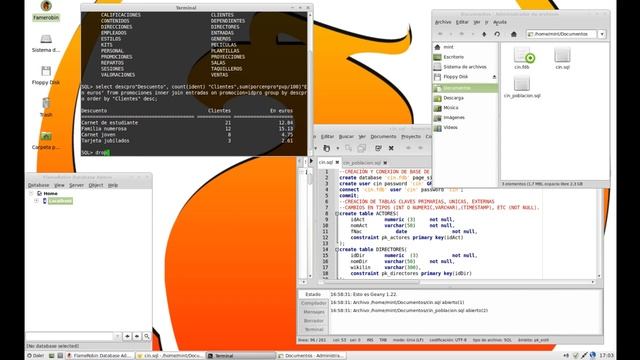Switch to the Estado tab in Geany messages

313,294
